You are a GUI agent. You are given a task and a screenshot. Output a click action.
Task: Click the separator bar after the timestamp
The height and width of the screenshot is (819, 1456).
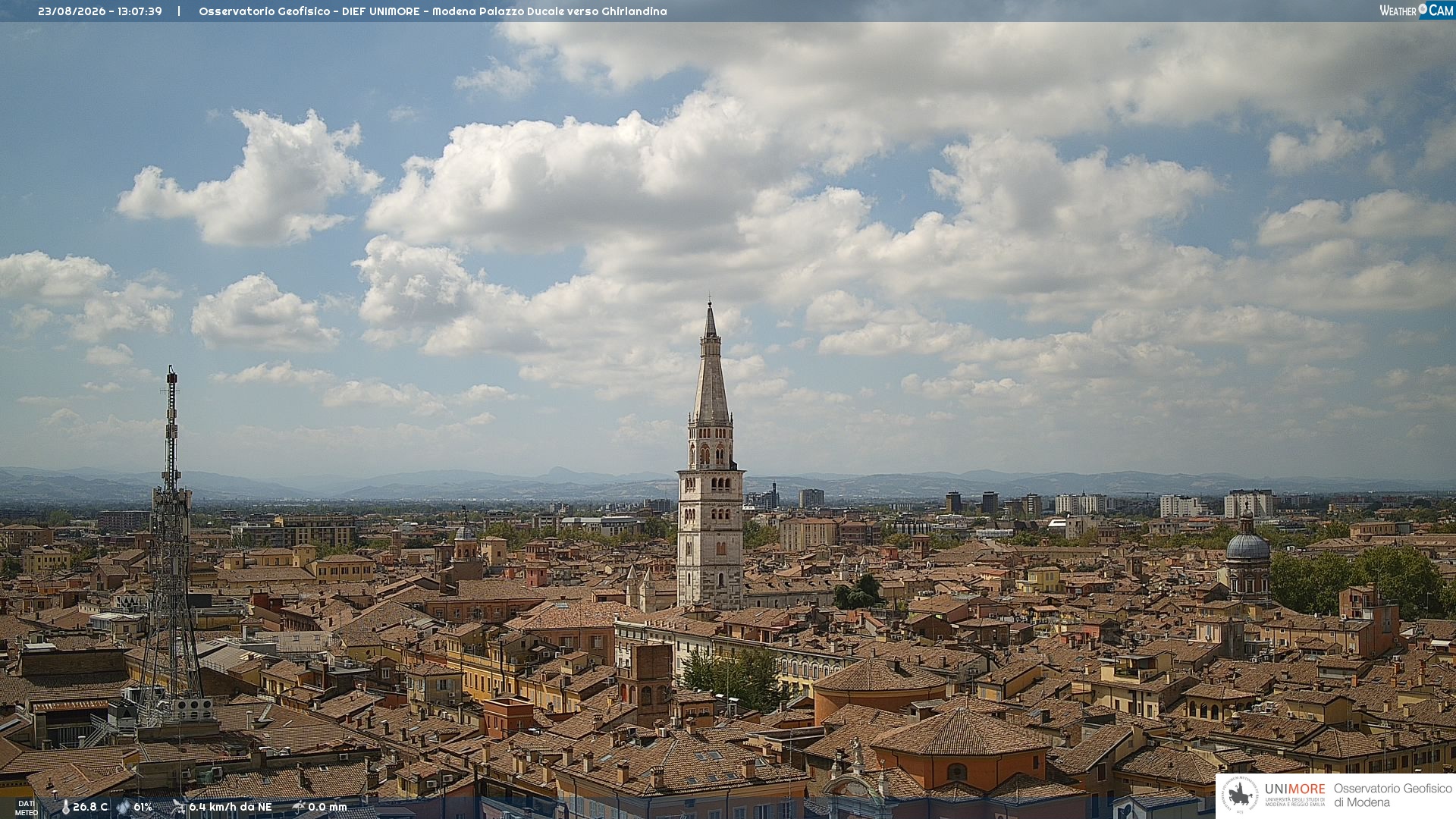click(x=179, y=11)
